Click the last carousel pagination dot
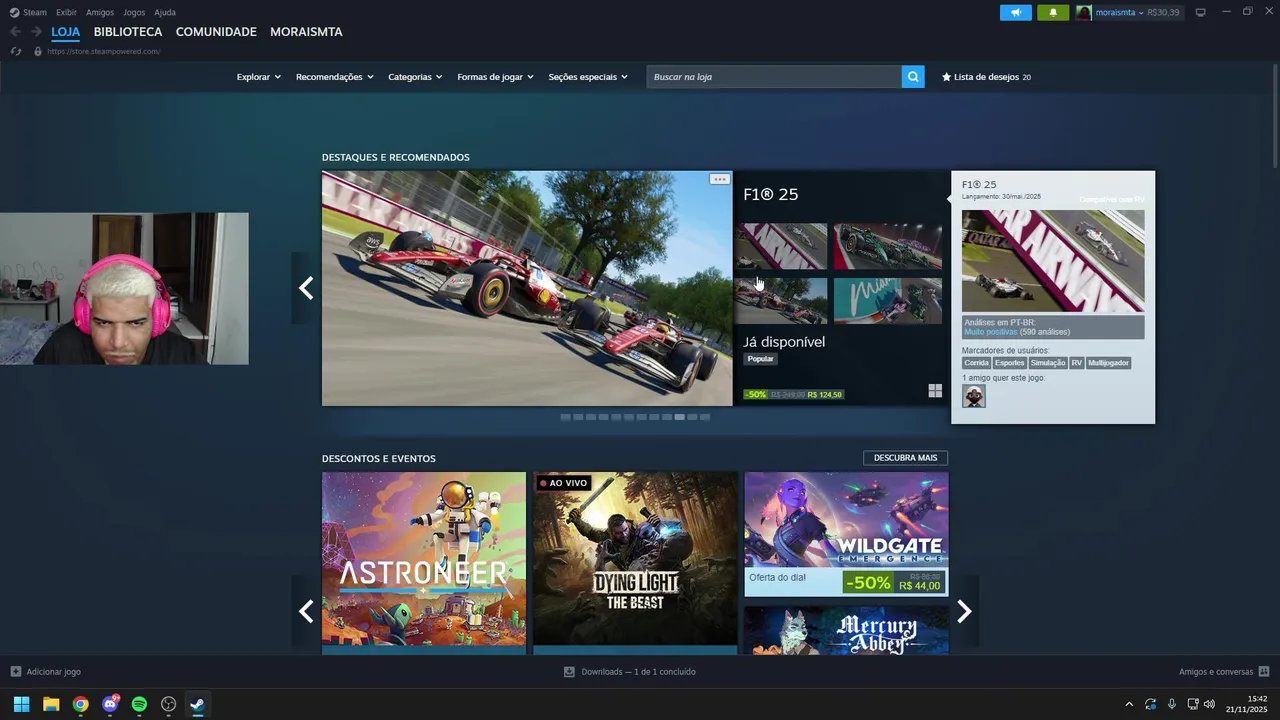This screenshot has height=720, width=1280. coord(705,417)
